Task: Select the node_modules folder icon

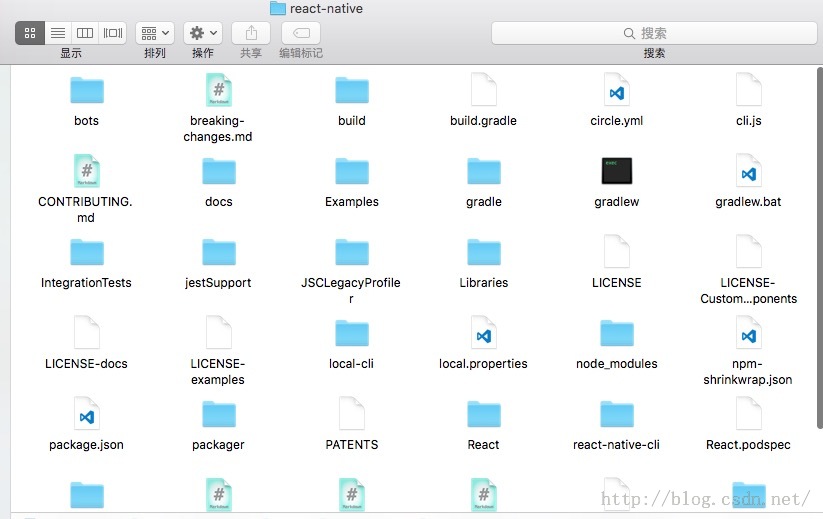Action: [617, 333]
